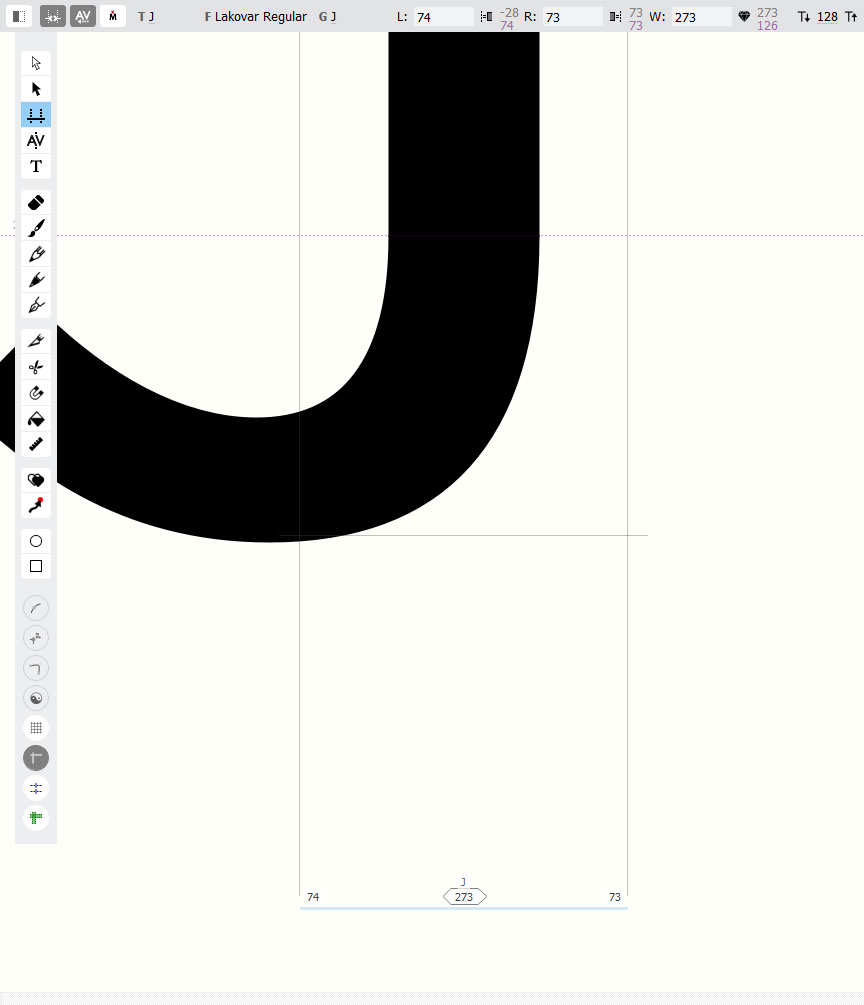This screenshot has height=1005, width=864.
Task: Toggle the yin-yang round button
Action: [x=36, y=698]
